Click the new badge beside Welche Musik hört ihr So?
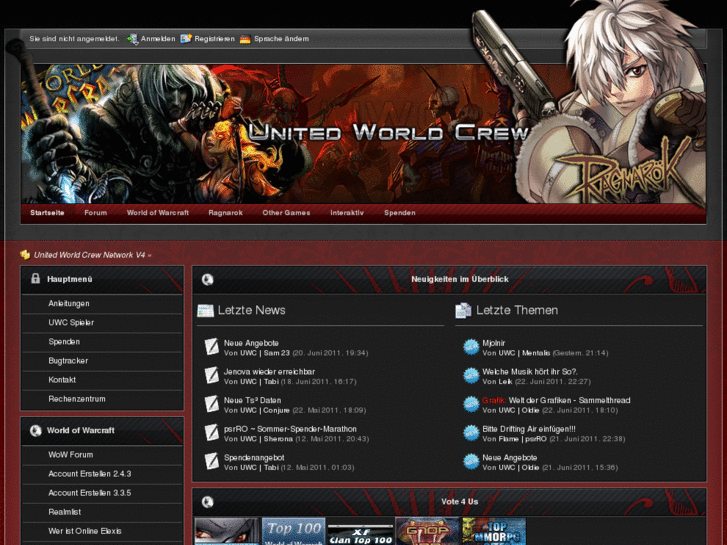The image size is (727, 545). pyautogui.click(x=471, y=376)
